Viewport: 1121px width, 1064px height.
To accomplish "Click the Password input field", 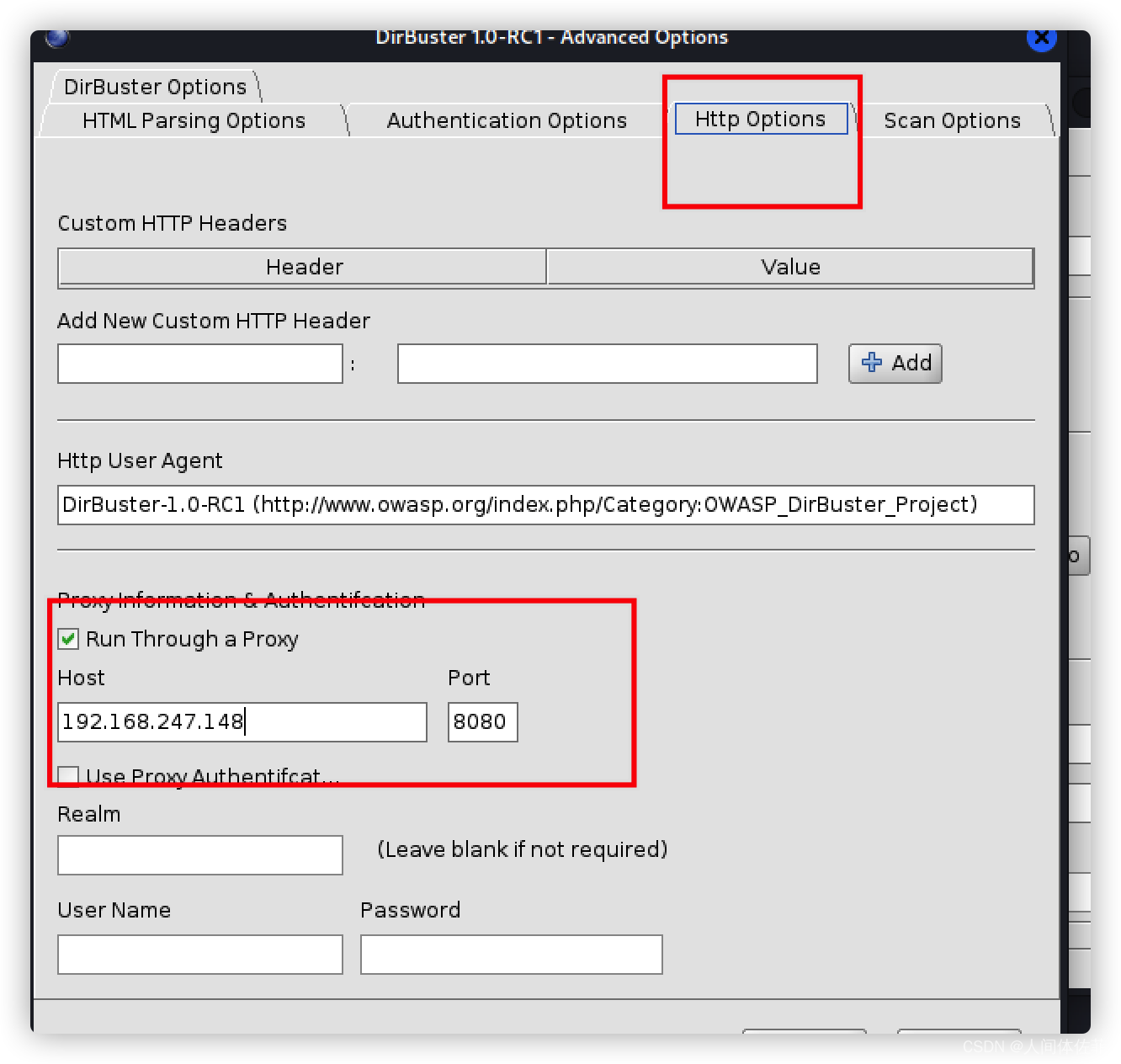I will coord(512,955).
